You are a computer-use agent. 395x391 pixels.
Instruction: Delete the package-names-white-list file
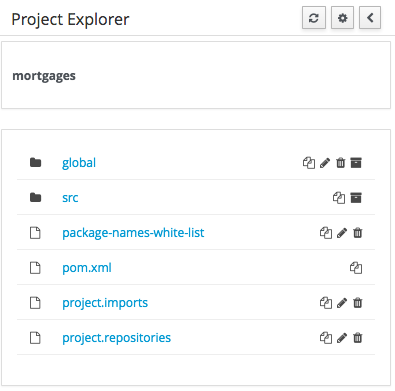coord(357,233)
